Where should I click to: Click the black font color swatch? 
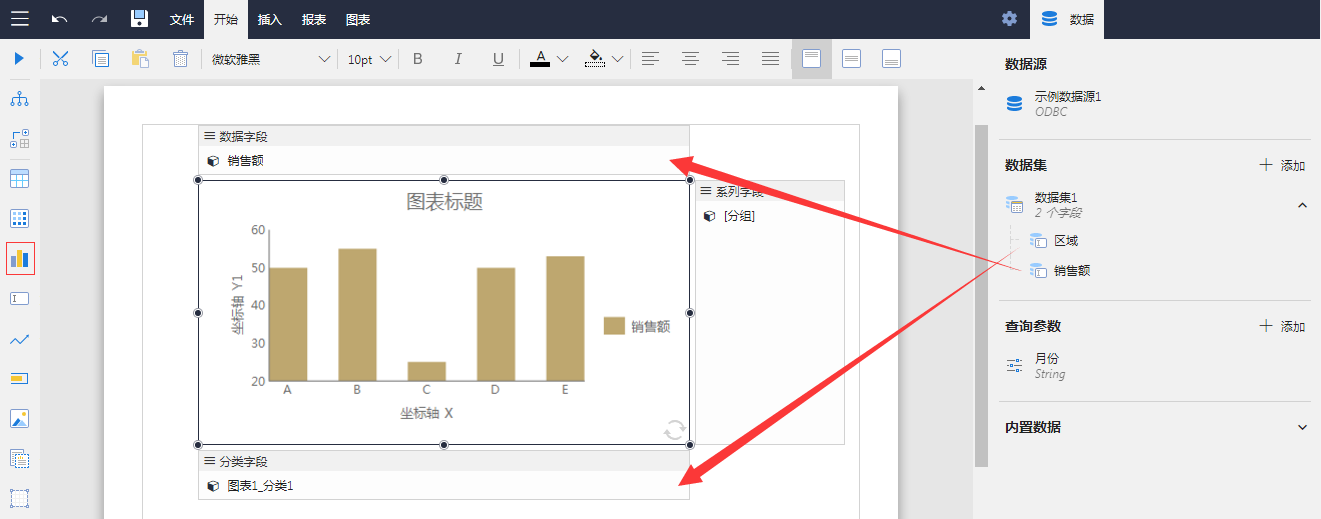(540, 59)
